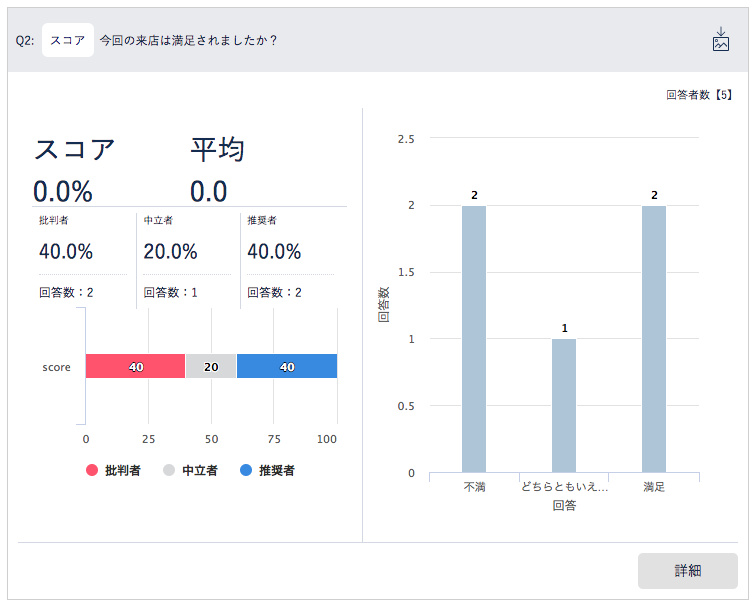Click the 批判者 40.0% percentage
The image size is (756, 607).
[66, 252]
